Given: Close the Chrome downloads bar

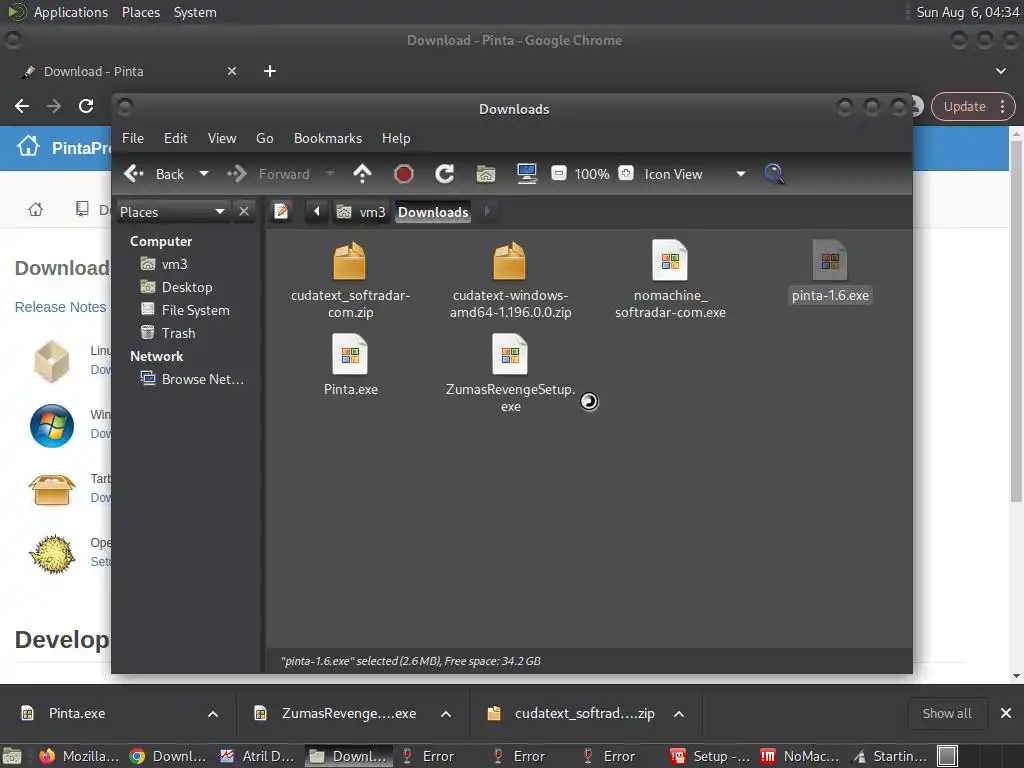Looking at the screenshot, I should coord(1006,714).
